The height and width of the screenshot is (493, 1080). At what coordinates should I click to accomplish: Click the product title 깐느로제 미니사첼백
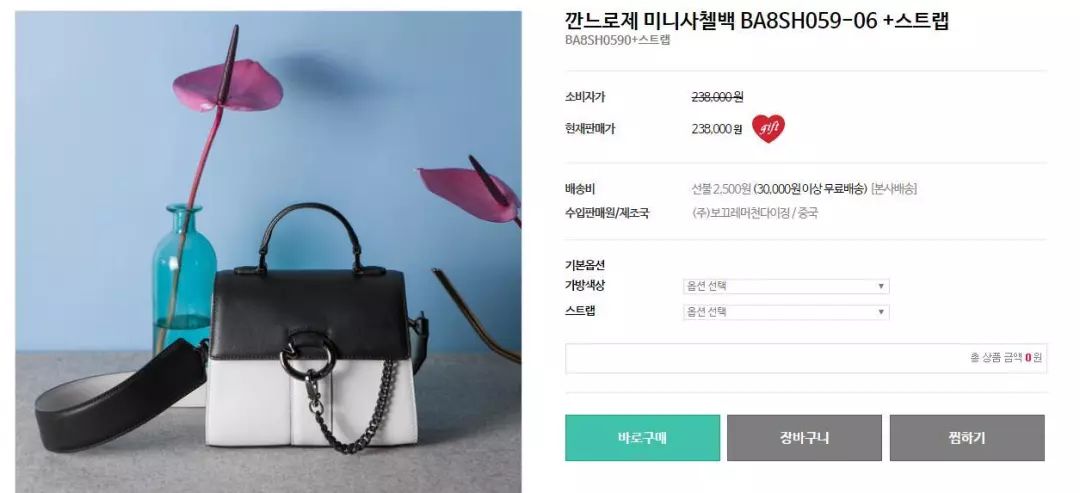pyautogui.click(x=650, y=21)
